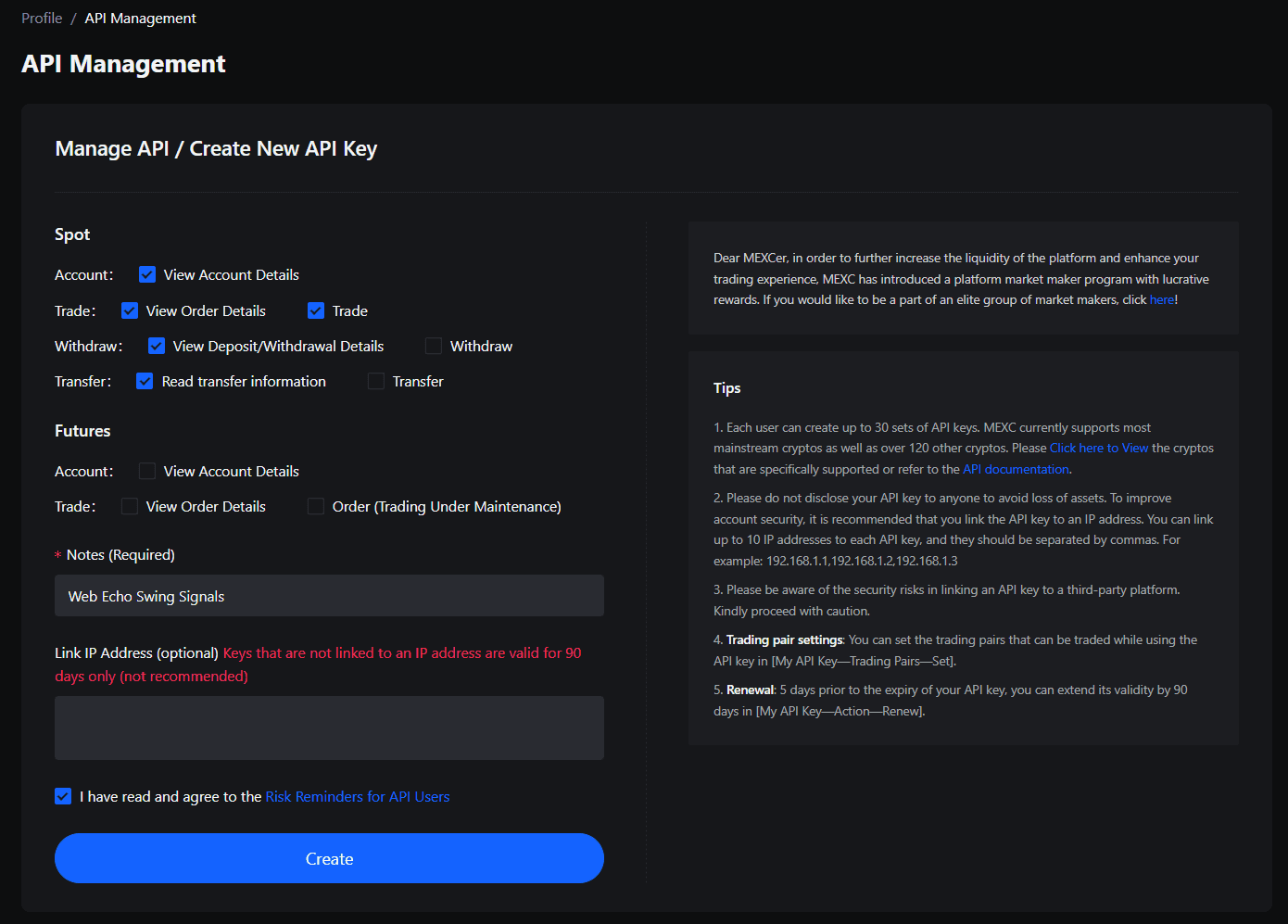This screenshot has width=1288, height=924.
Task: Uncheck View Deposit/Withdrawal Details
Action: point(156,345)
